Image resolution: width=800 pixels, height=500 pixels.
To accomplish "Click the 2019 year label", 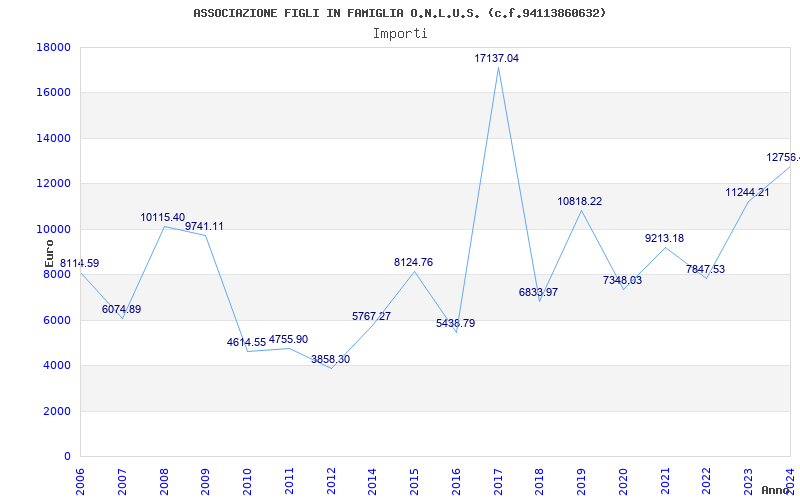I will click(x=582, y=481).
